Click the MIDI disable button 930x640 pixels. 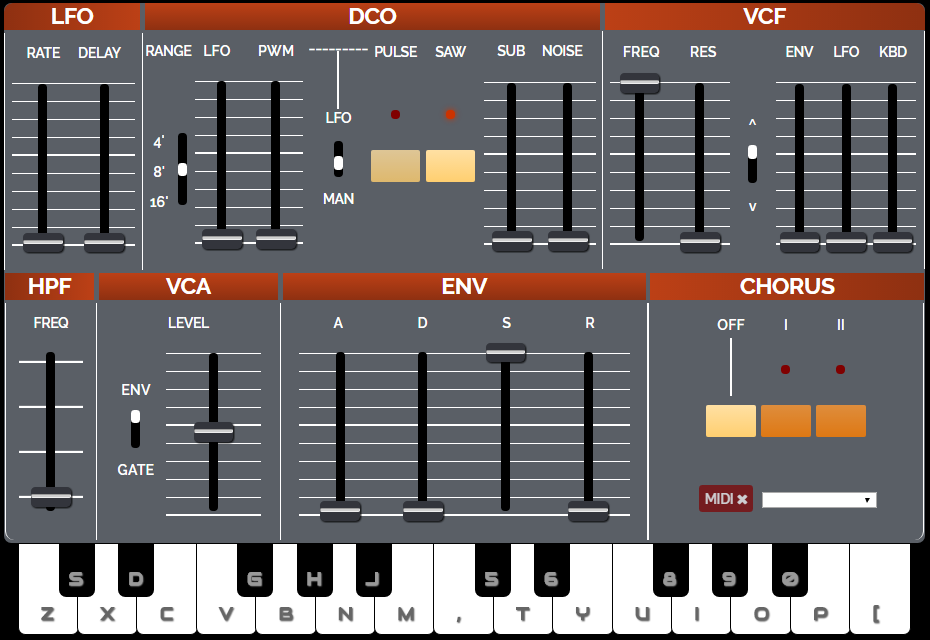pyautogui.click(x=726, y=499)
